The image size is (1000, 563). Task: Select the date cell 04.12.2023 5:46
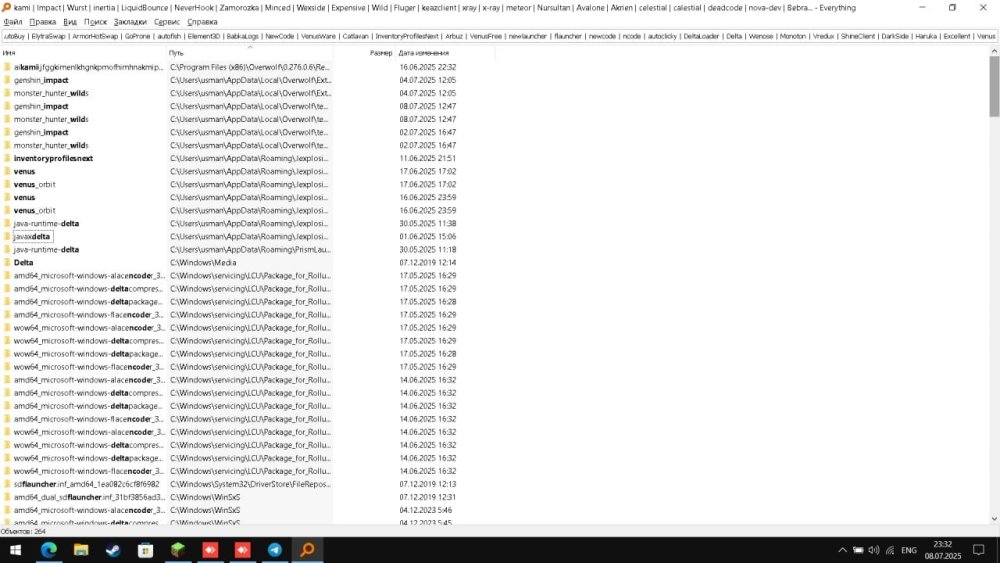click(425, 510)
